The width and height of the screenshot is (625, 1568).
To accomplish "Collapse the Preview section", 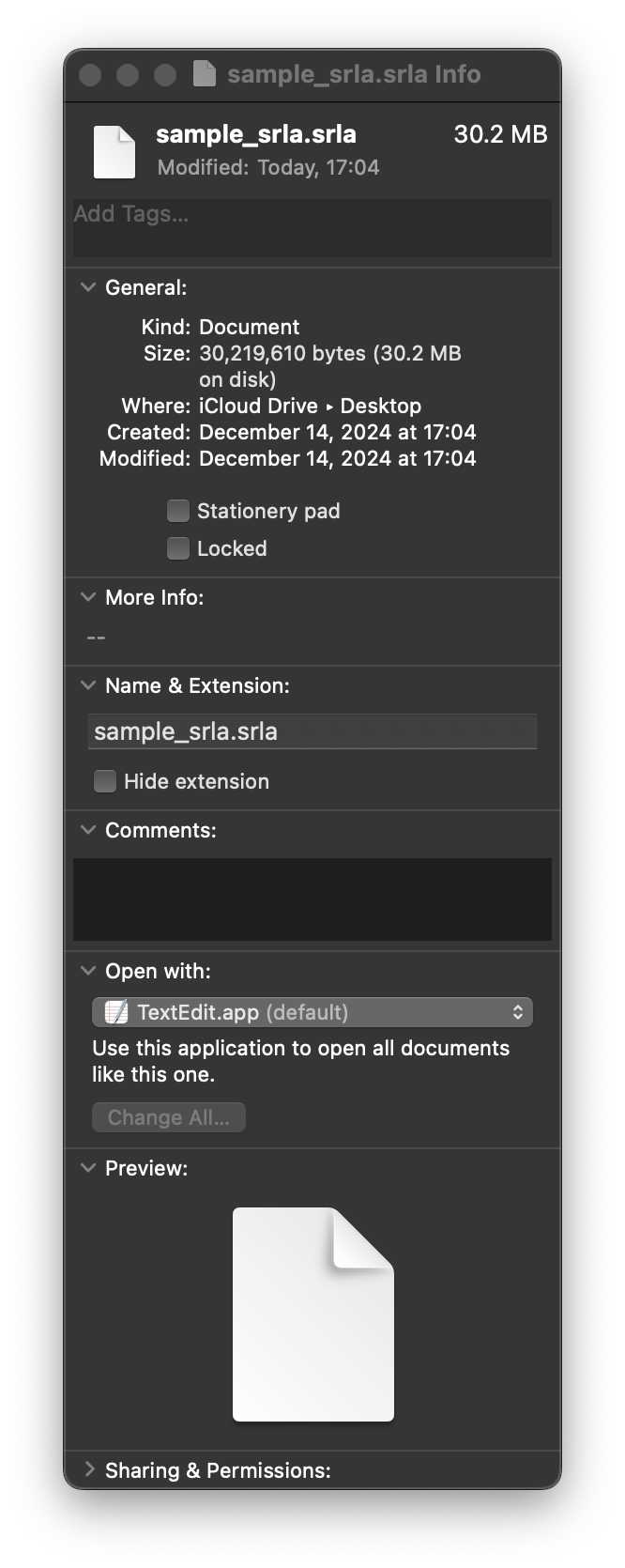I will pos(87,1168).
